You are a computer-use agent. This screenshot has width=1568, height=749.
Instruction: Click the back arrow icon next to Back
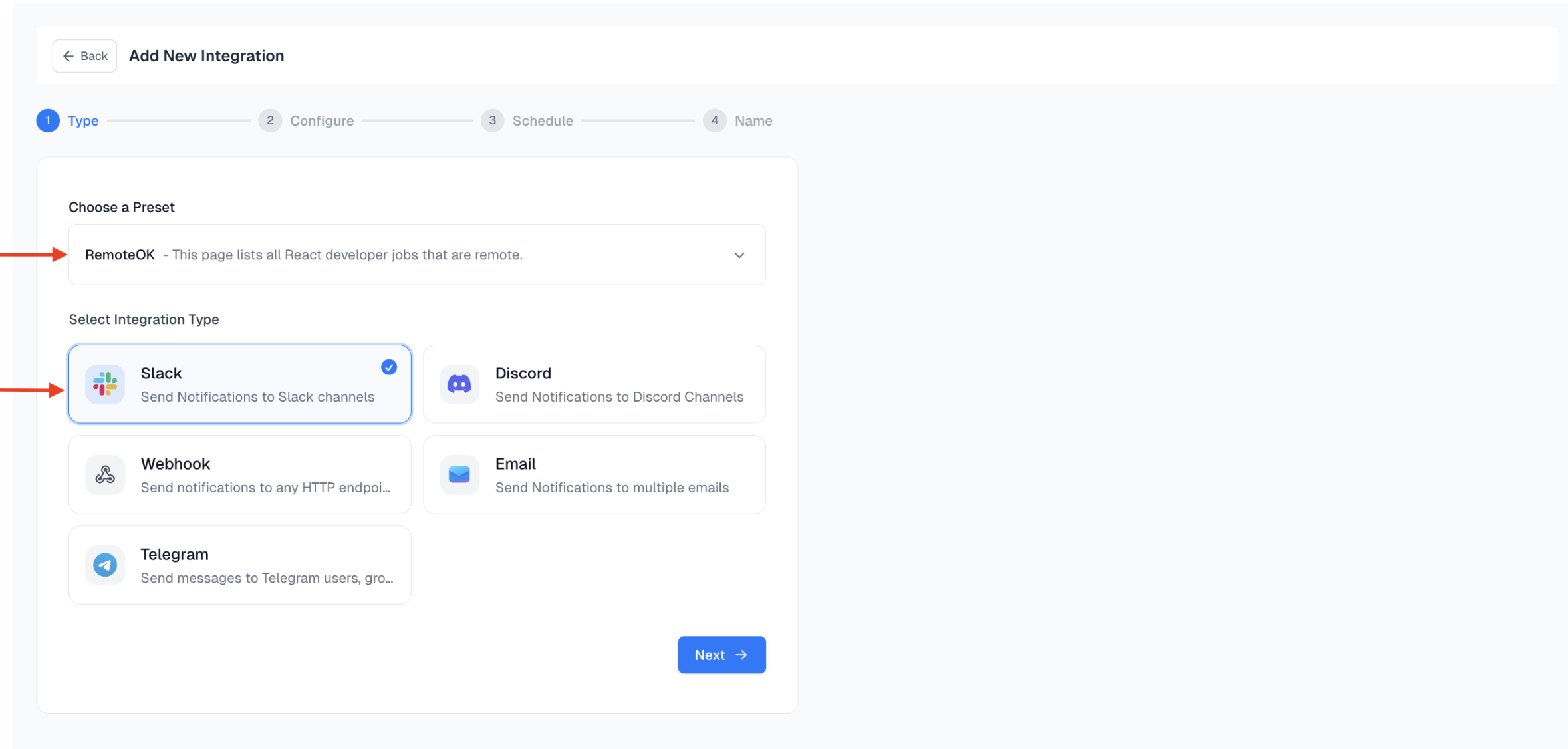point(68,55)
